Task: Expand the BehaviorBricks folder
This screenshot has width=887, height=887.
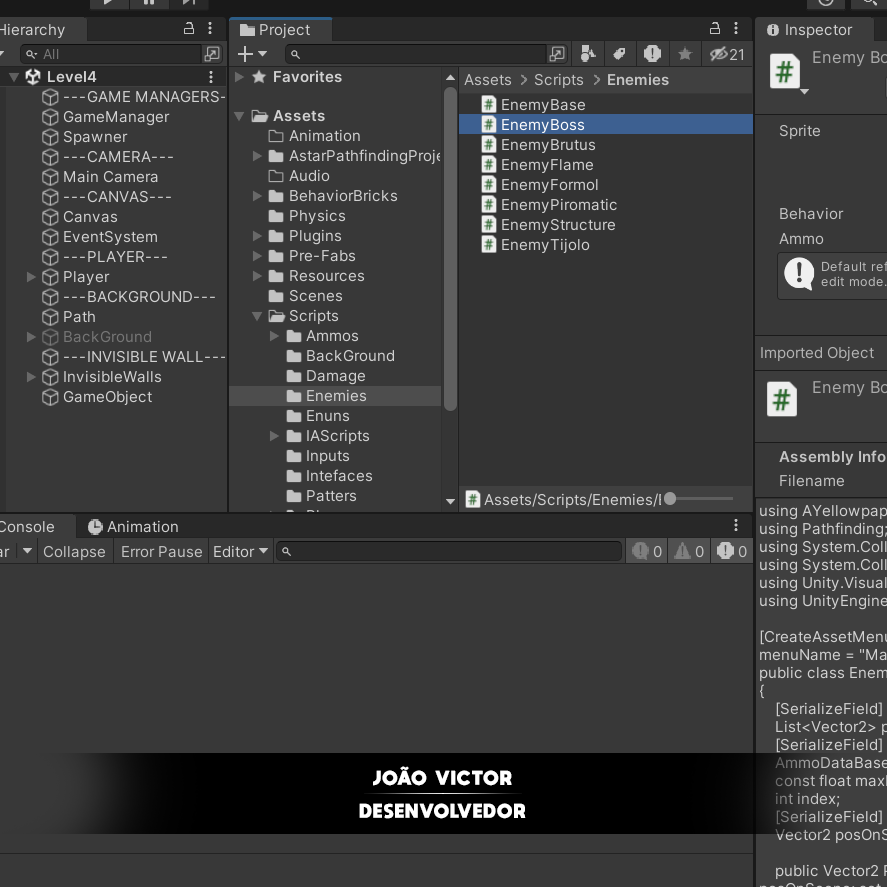Action: pyautogui.click(x=257, y=196)
